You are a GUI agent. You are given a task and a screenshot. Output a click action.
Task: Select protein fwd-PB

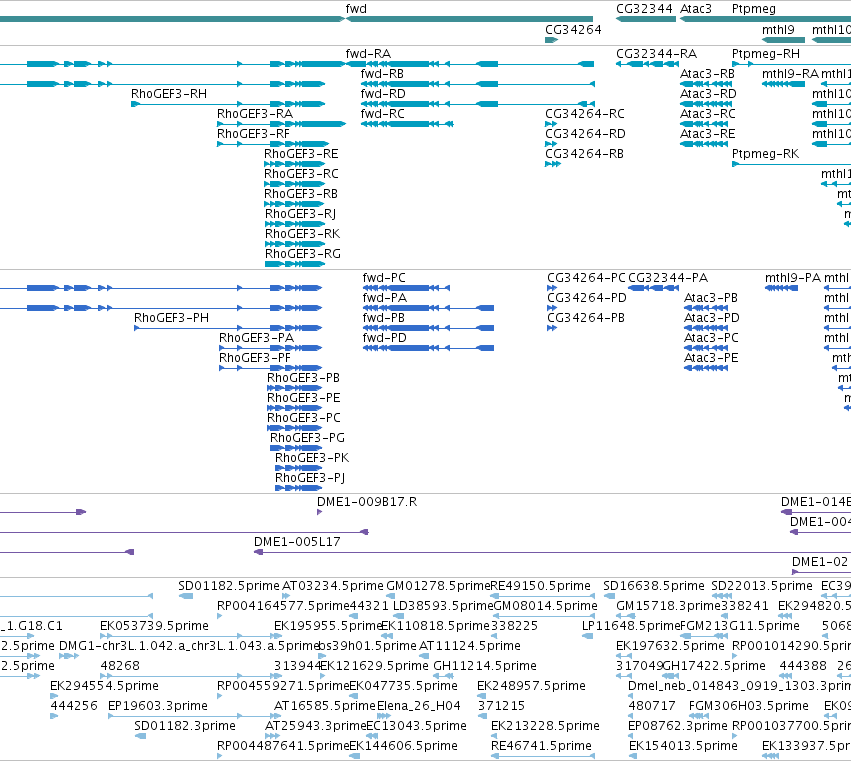[428, 328]
